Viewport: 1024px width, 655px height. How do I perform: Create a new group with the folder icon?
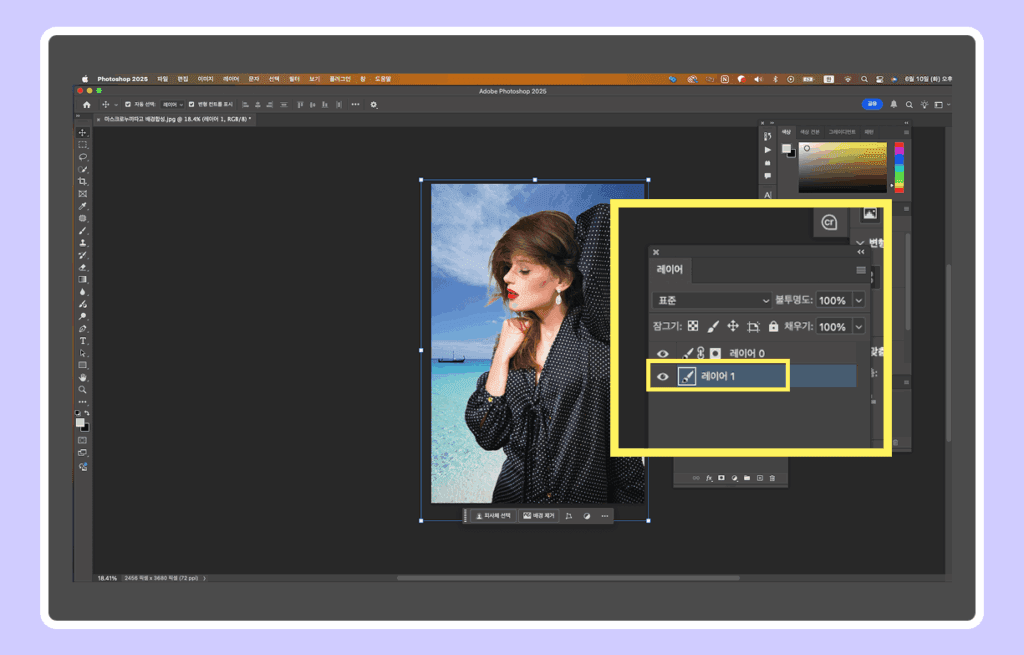[x=746, y=478]
